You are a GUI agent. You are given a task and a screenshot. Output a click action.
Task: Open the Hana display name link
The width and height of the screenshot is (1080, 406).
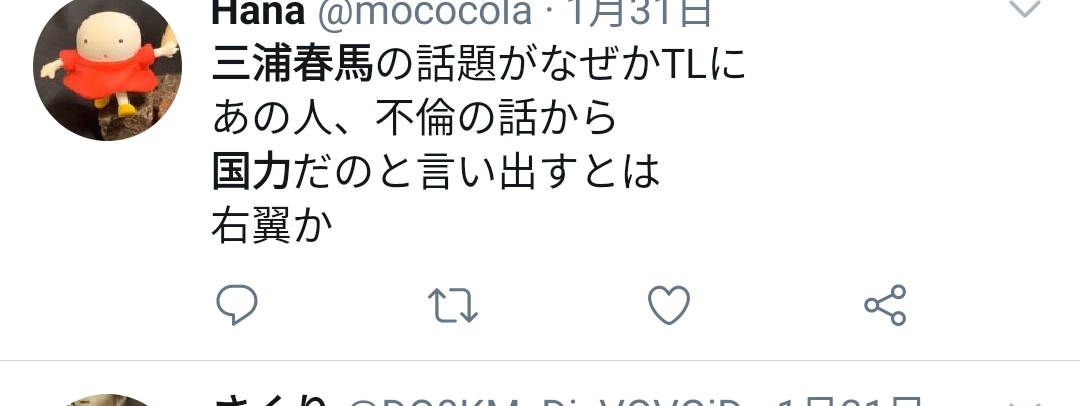tap(258, 12)
